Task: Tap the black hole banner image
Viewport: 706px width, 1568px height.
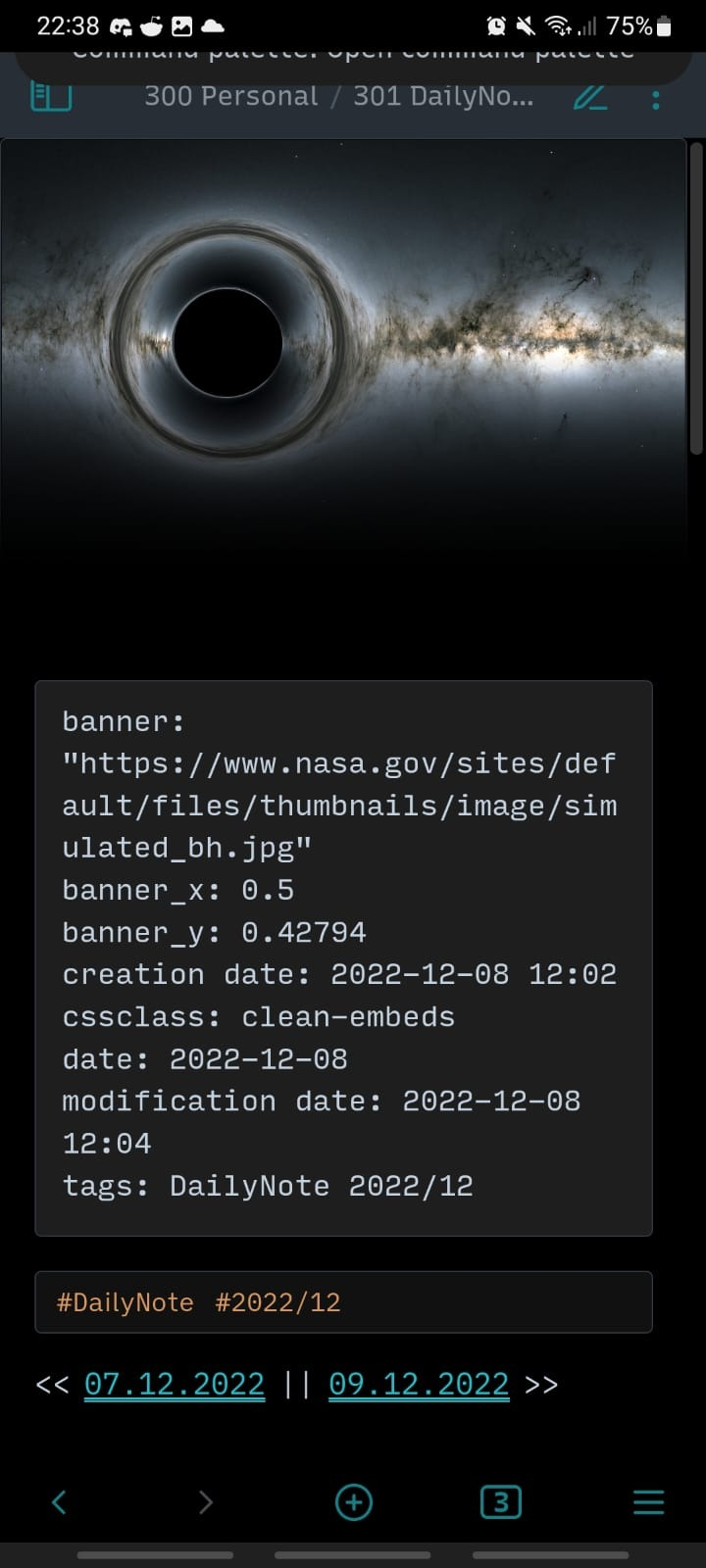Action: point(343,343)
